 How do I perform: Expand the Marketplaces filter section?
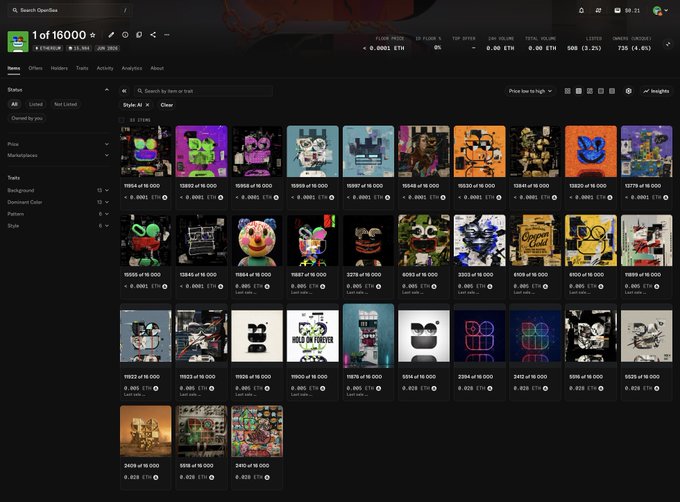click(58, 155)
